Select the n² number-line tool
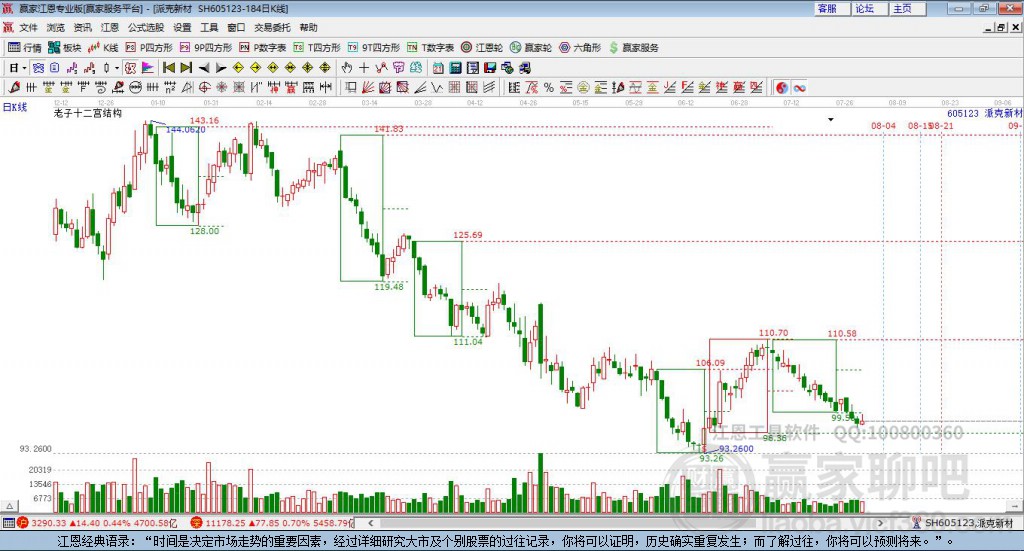The width and height of the screenshot is (1024, 551). pos(170,87)
